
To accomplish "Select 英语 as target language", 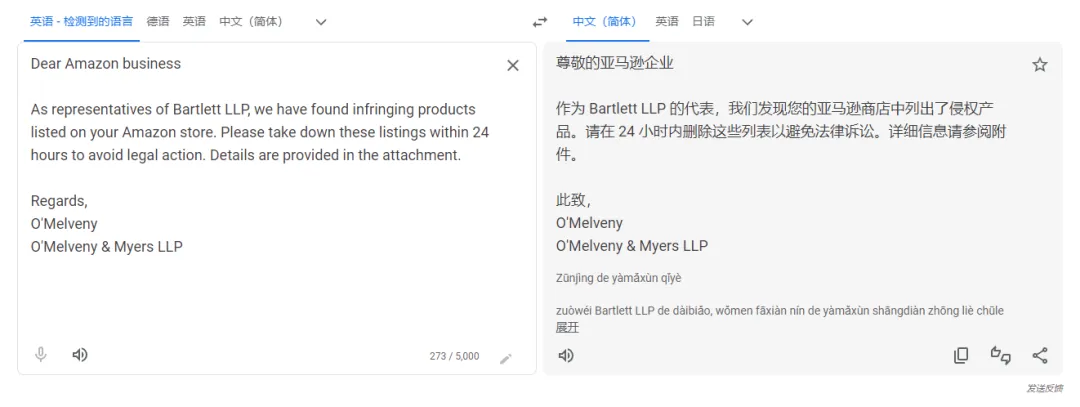I will 667,21.
